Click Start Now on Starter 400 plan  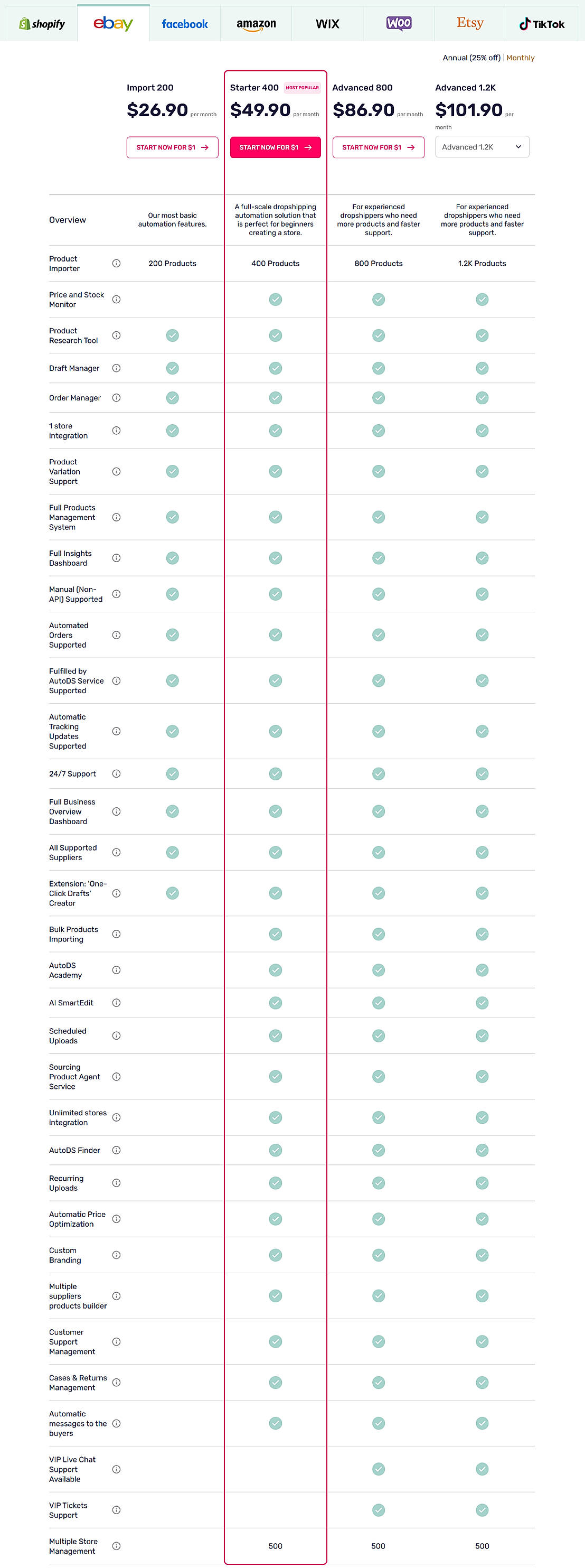275,147
